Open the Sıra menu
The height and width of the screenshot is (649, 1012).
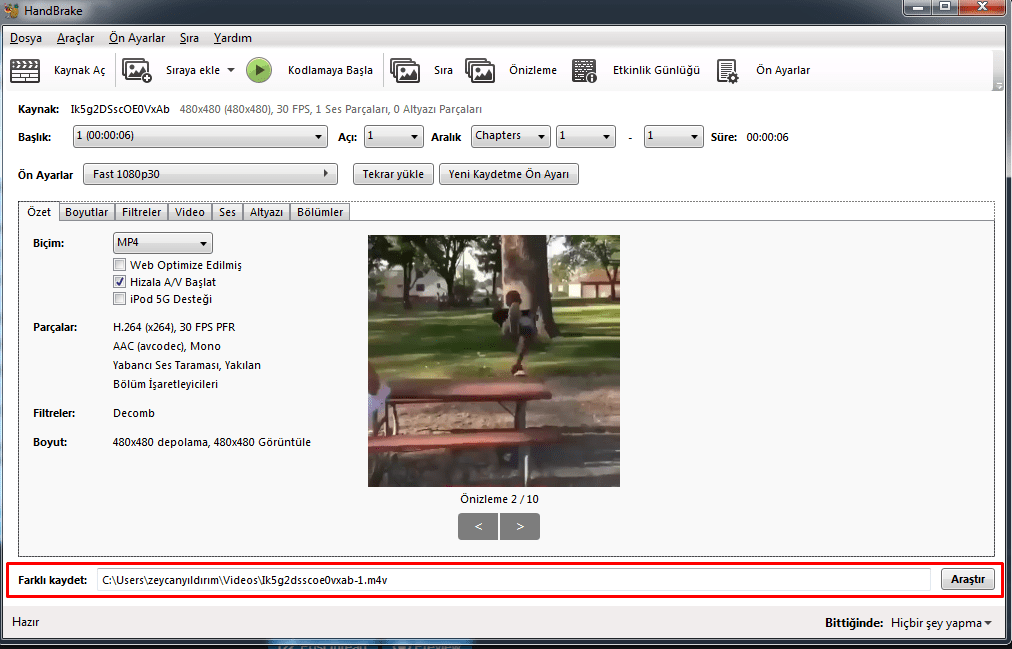[189, 38]
